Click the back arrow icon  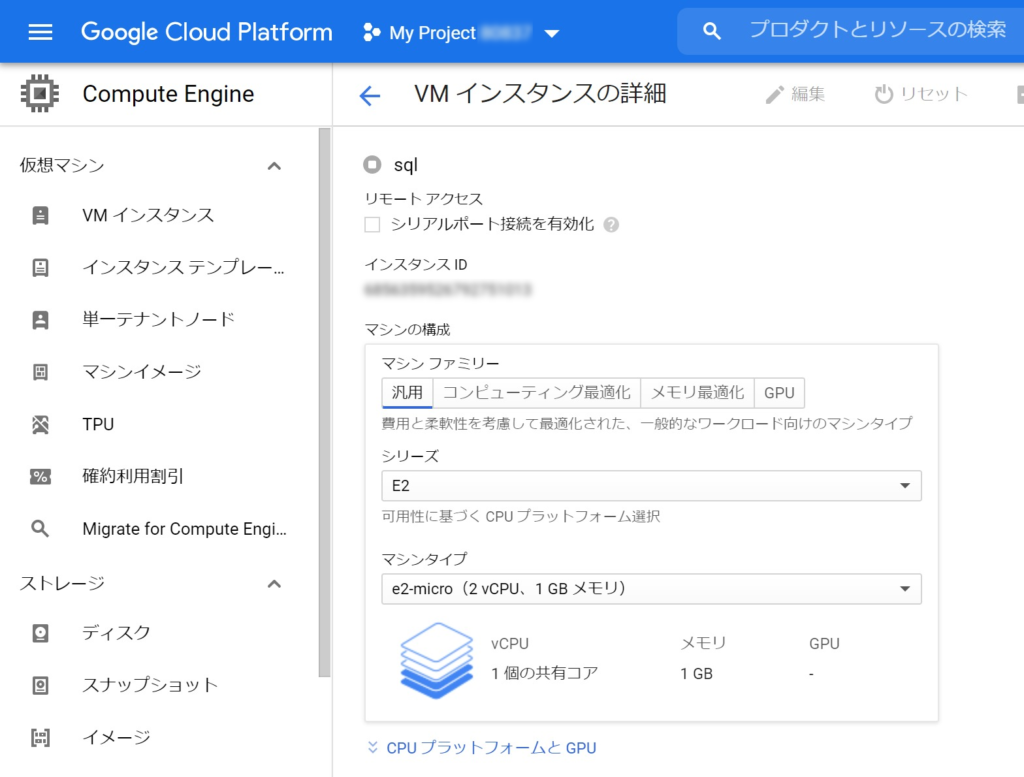click(x=370, y=95)
